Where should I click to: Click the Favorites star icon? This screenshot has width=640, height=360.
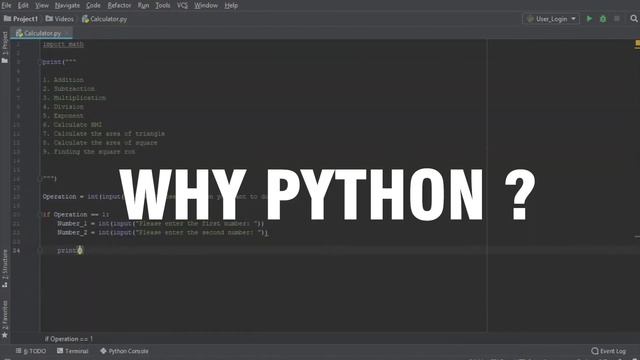tap(5, 335)
